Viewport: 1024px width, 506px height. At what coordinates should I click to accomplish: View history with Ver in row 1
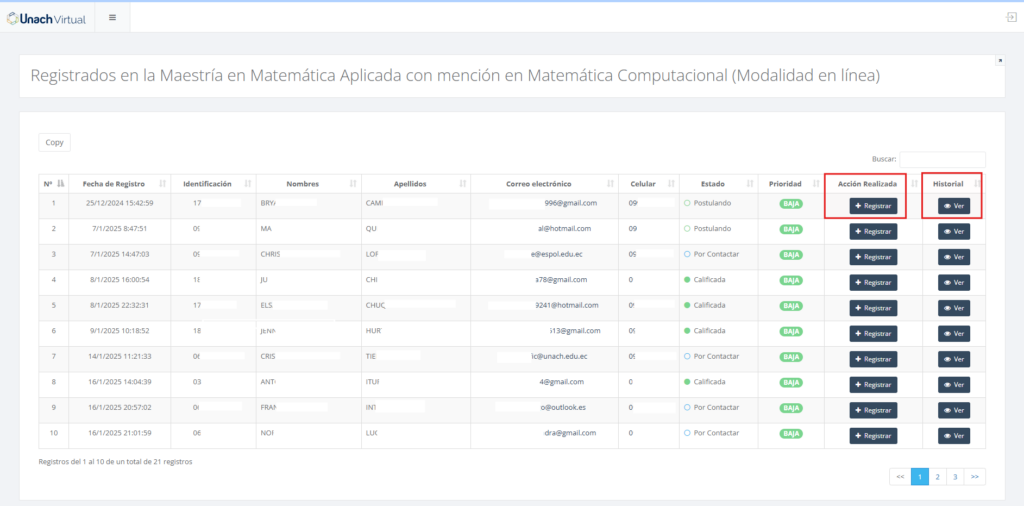pyautogui.click(x=953, y=206)
